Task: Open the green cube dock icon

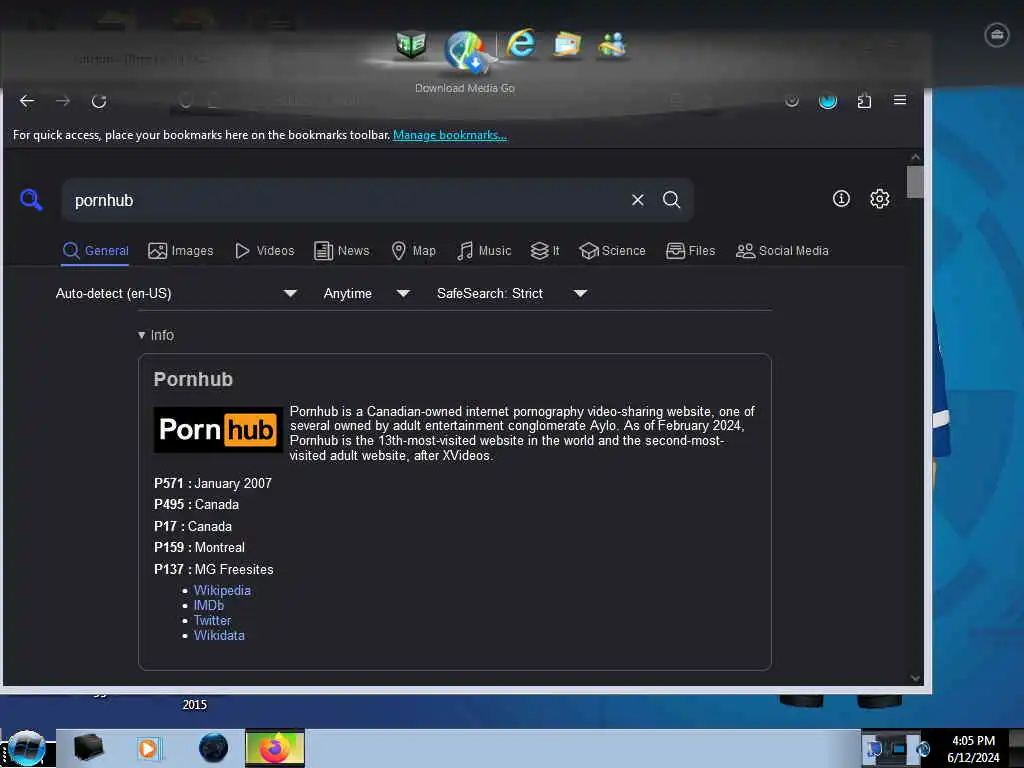Action: pyautogui.click(x=411, y=45)
